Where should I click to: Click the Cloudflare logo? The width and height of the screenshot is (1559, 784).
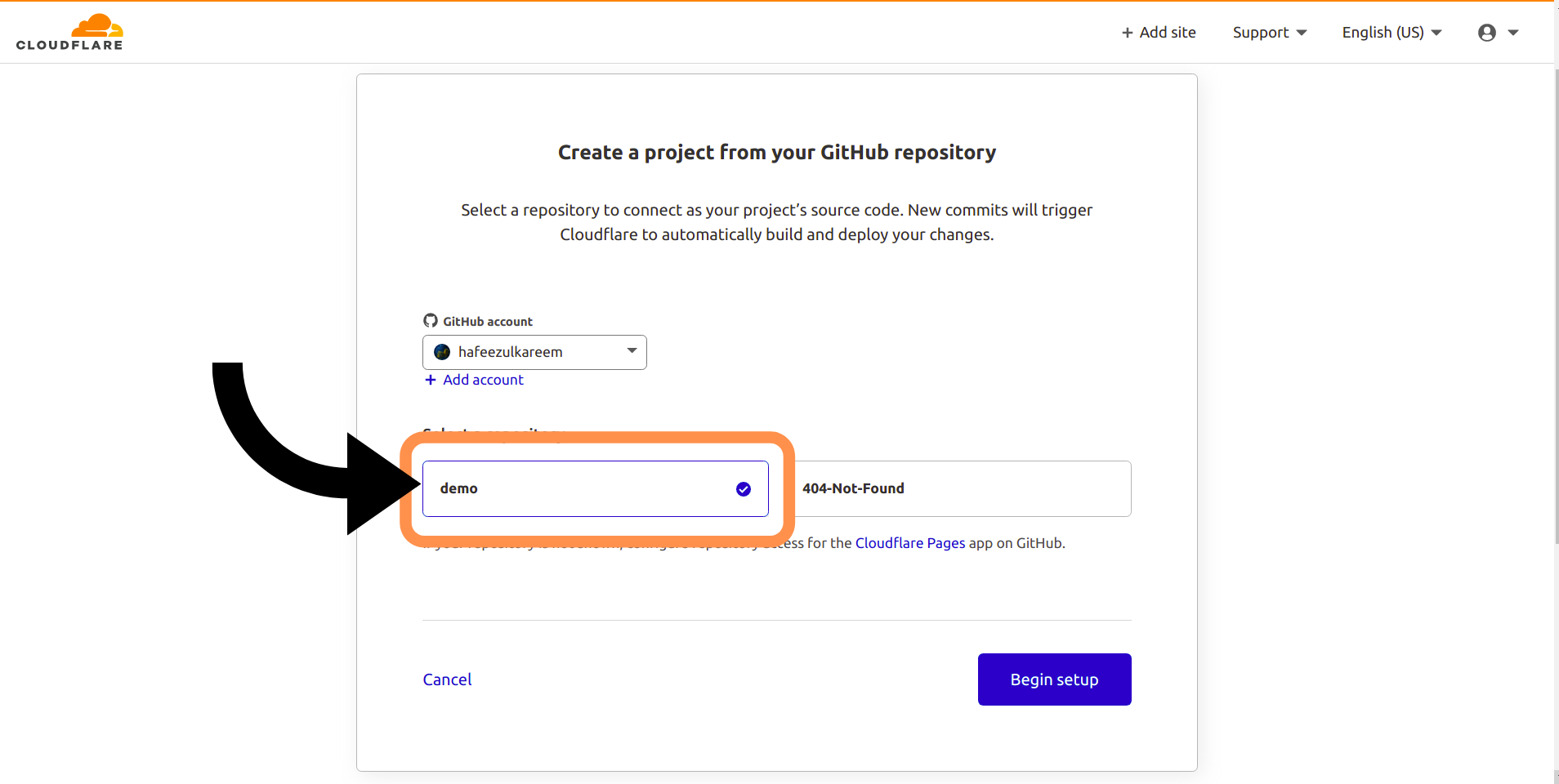[x=69, y=33]
